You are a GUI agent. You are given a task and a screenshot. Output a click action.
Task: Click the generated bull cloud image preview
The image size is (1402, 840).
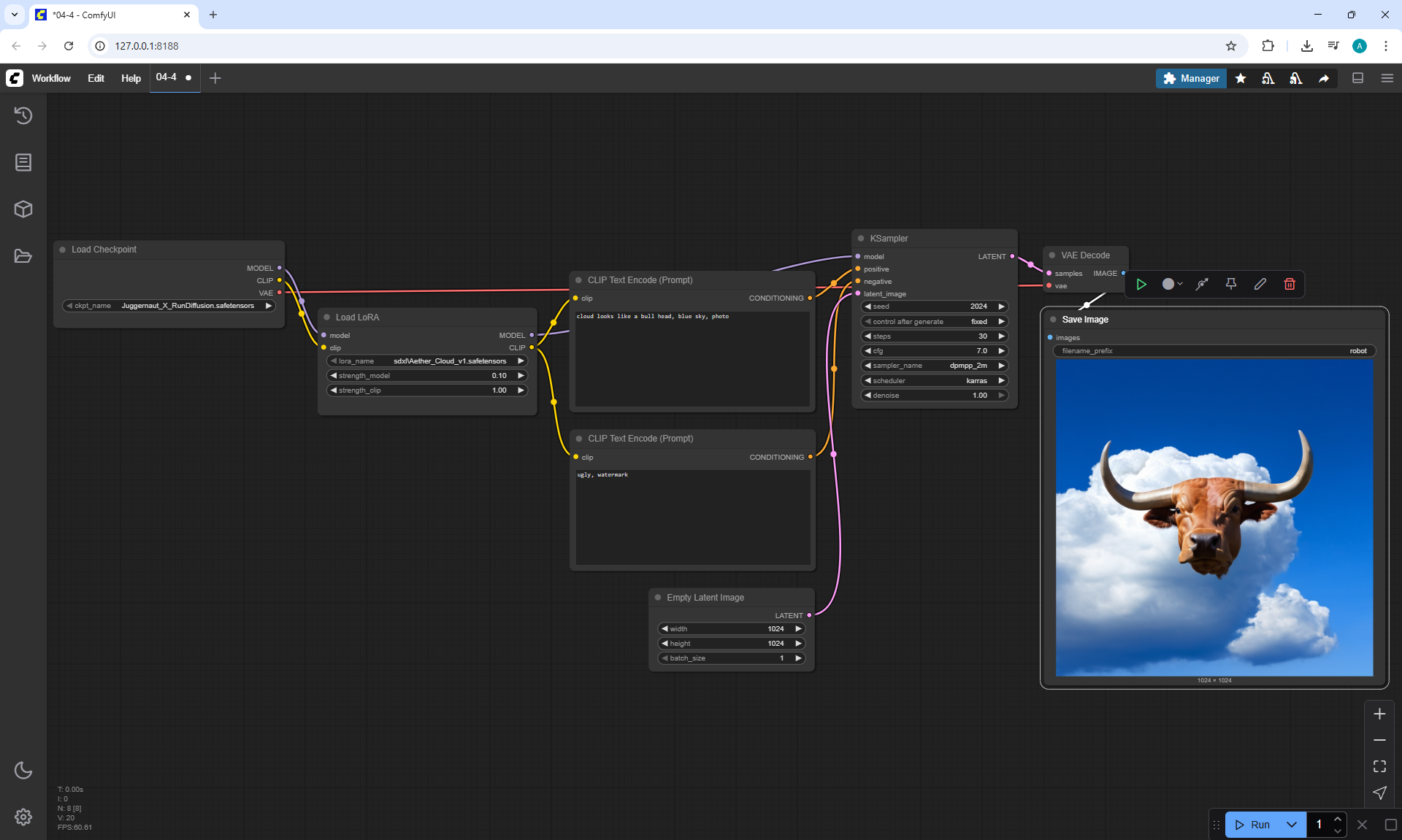pyautogui.click(x=1214, y=517)
